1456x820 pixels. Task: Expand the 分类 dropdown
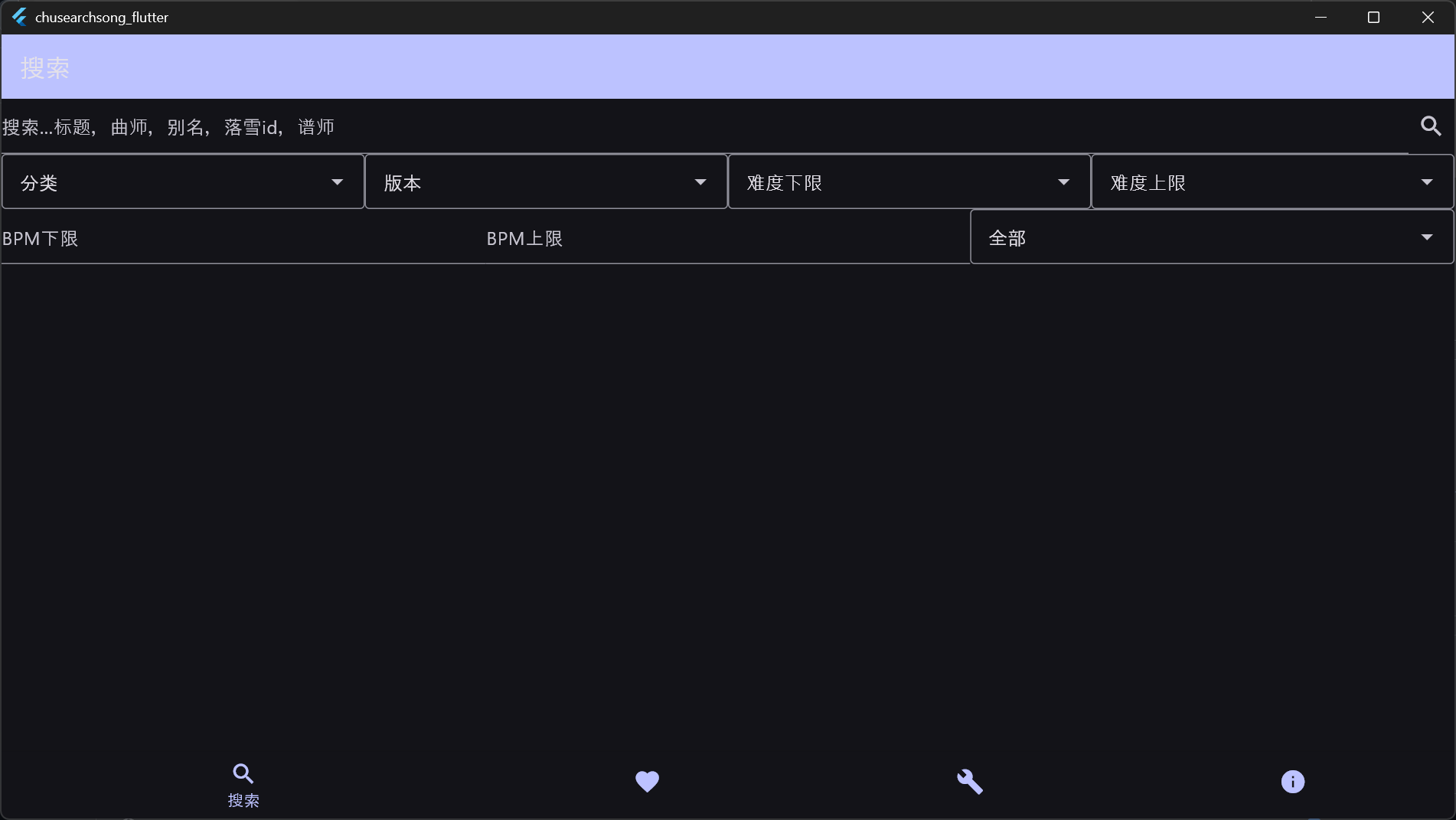(x=183, y=181)
